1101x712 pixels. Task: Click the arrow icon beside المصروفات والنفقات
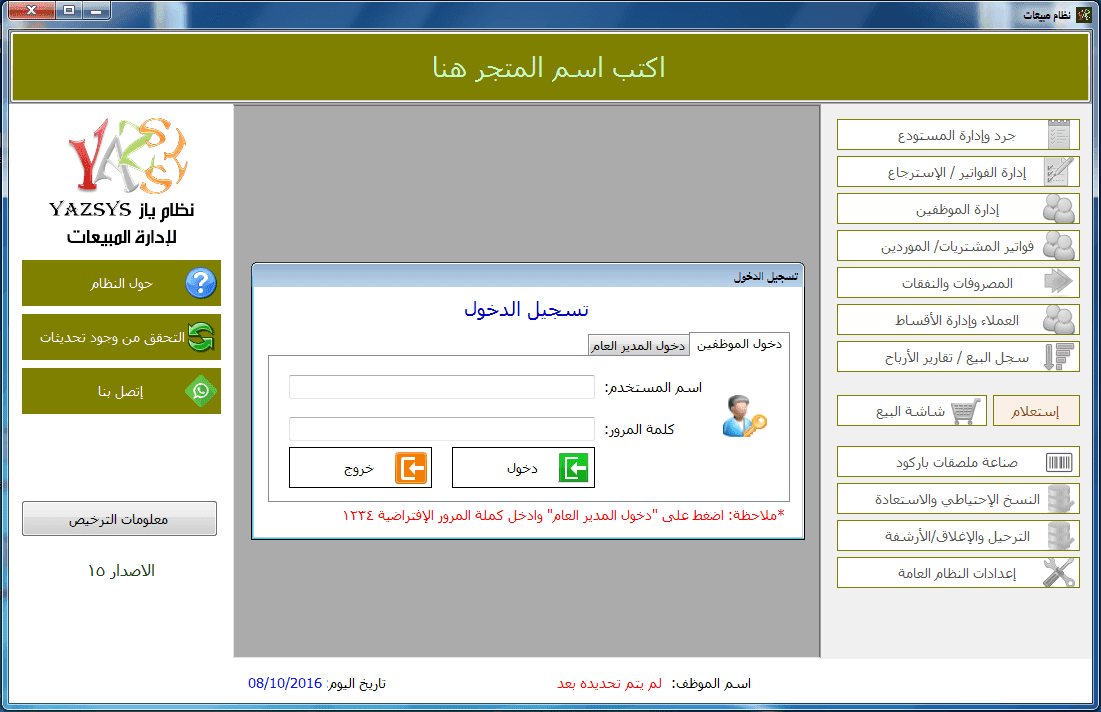1059,282
